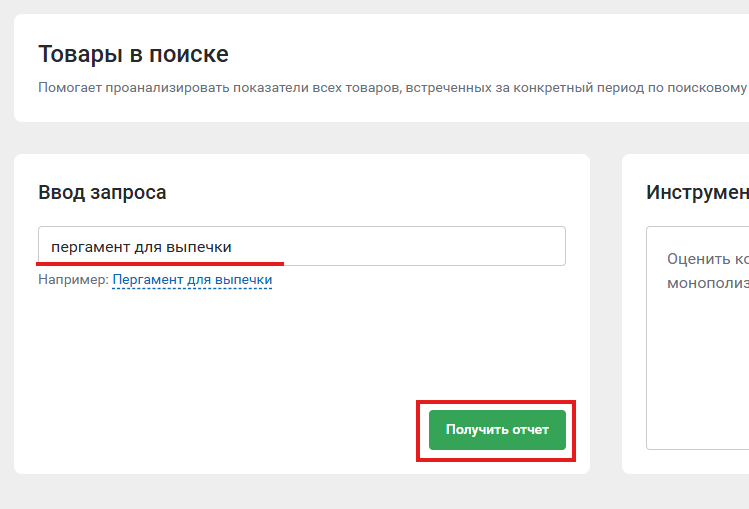Click the Например: label under the field
This screenshot has height=509, width=749.
pyautogui.click(x=74, y=280)
